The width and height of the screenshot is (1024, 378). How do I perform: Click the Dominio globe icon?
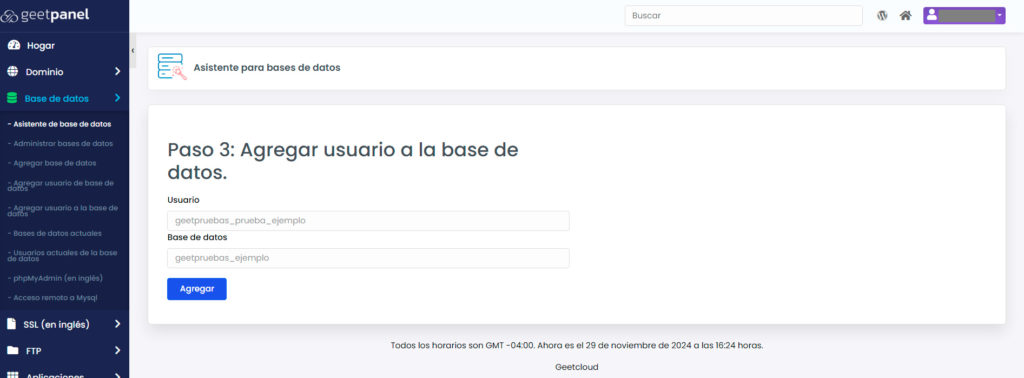click(12, 72)
